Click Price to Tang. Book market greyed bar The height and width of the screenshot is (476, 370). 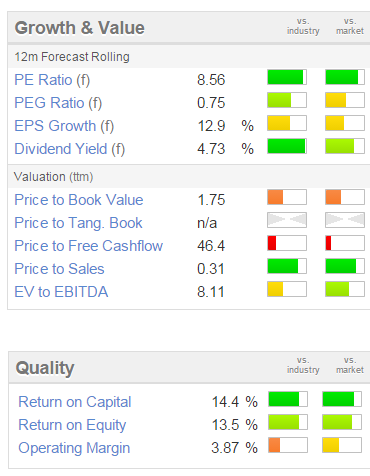click(345, 220)
